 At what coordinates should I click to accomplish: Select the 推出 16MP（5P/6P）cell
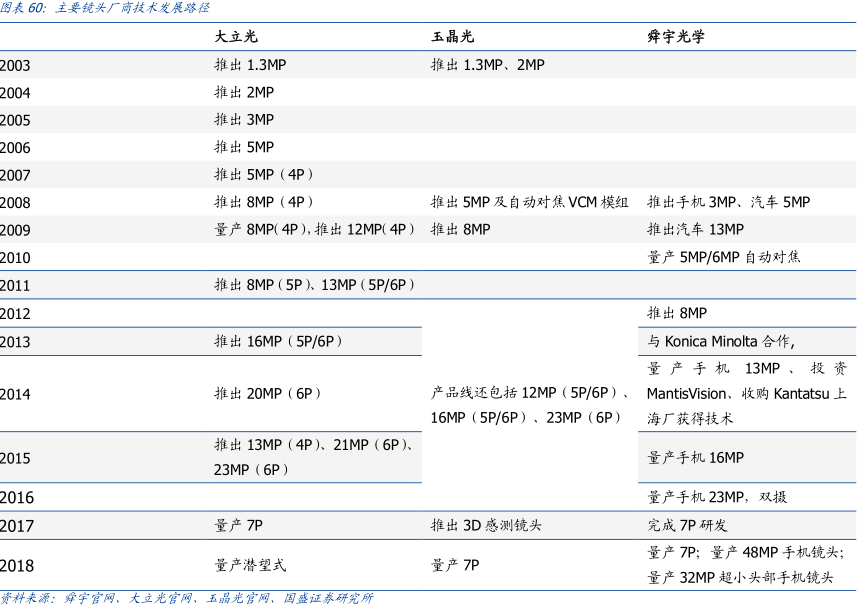(x=279, y=341)
